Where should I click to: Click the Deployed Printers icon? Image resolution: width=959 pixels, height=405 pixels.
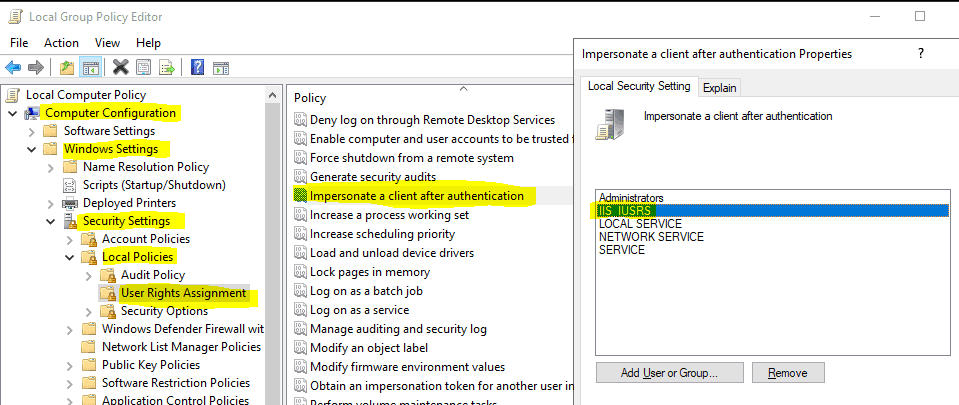(71, 203)
